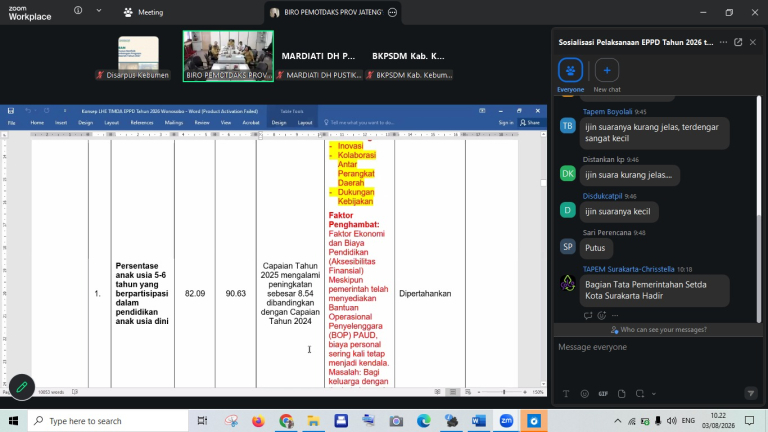
Task: Click Disdukcatpil sender name in chat
Action: coord(602,196)
